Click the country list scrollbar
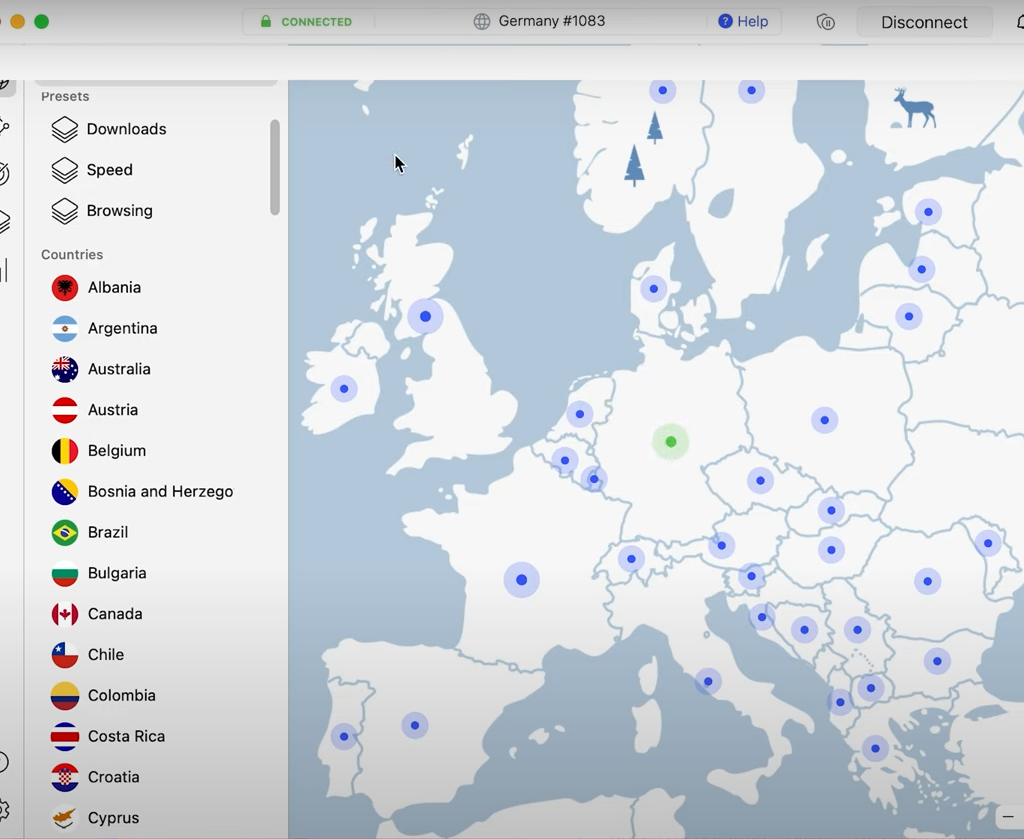Viewport: 1024px width, 839px height. point(275,167)
